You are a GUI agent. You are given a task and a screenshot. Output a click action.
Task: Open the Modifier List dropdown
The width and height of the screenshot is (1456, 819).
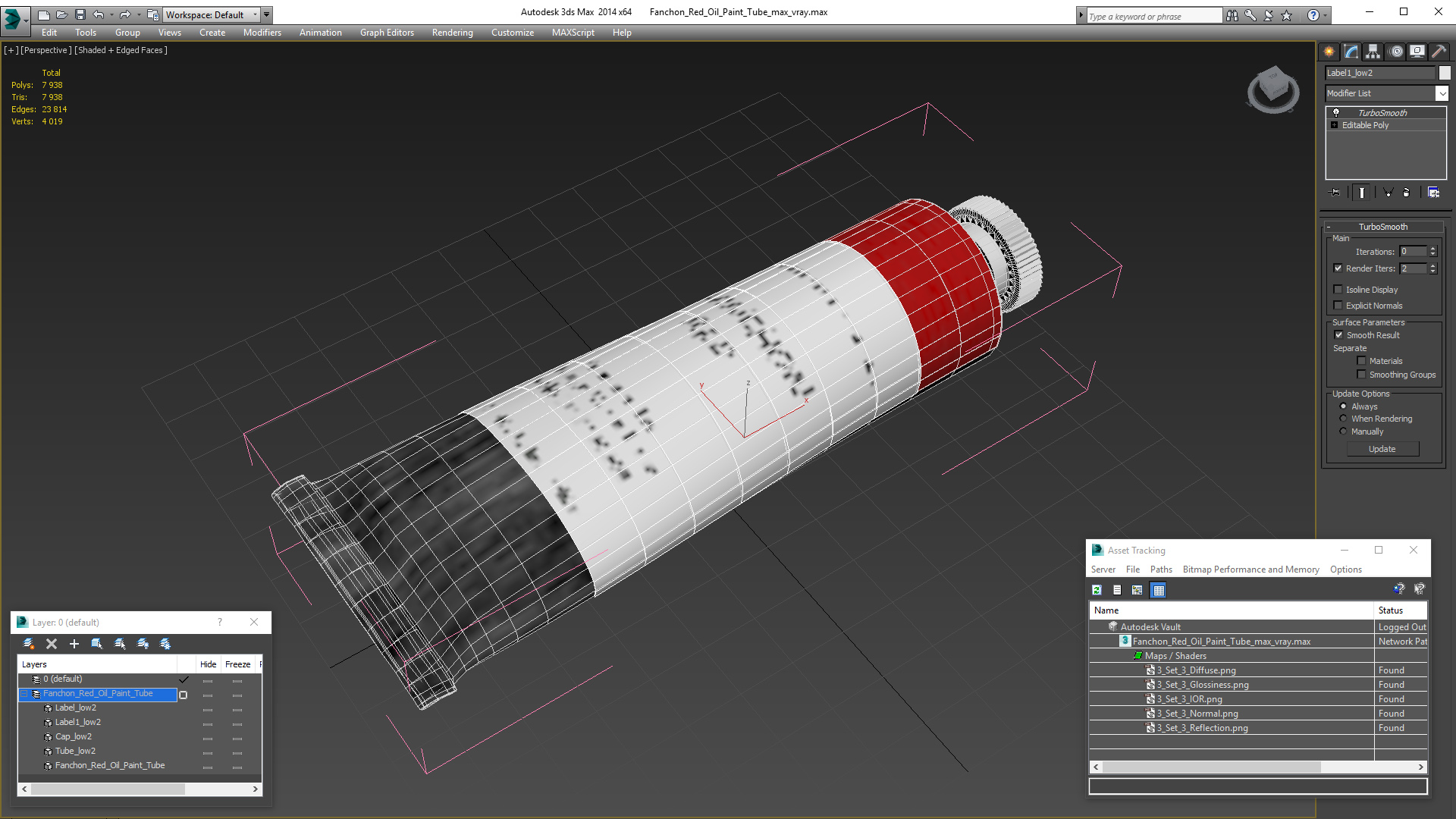pos(1442,93)
